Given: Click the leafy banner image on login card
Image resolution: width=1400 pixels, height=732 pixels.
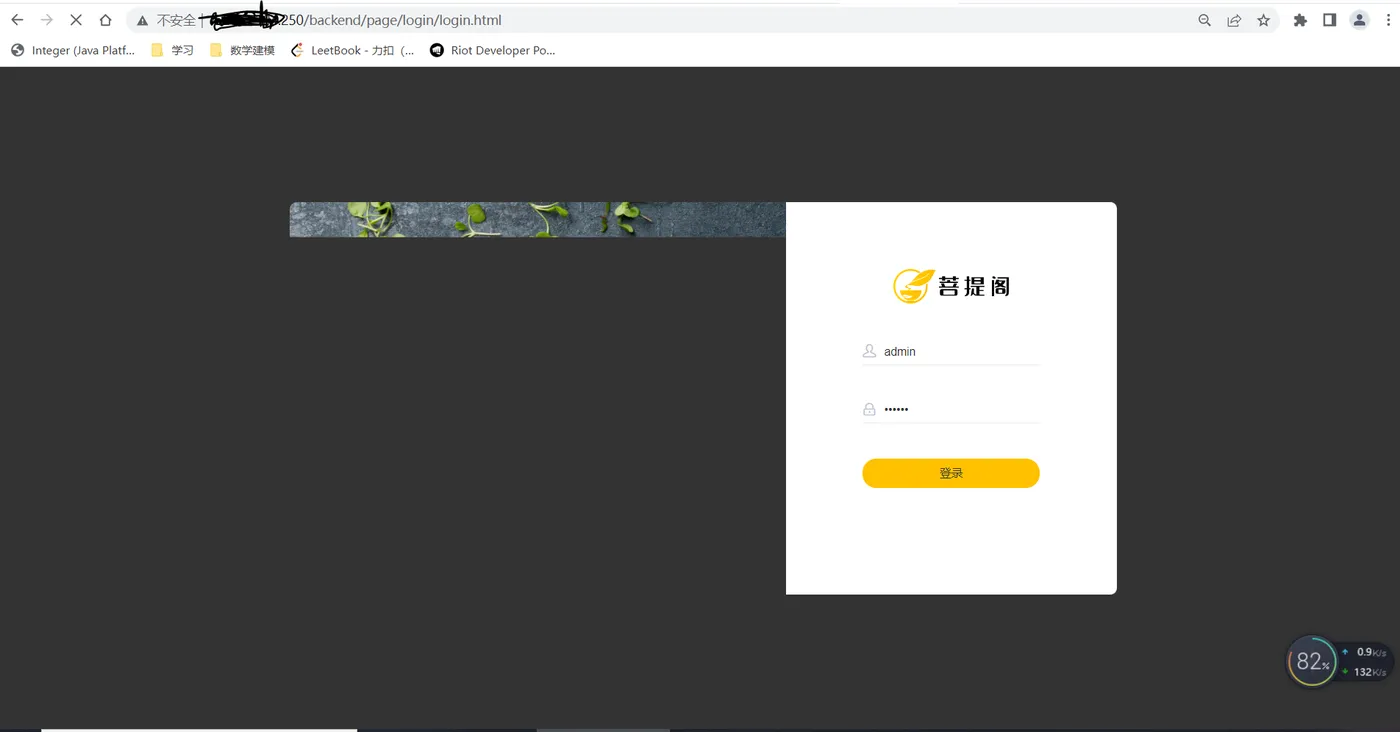Looking at the screenshot, I should point(538,220).
